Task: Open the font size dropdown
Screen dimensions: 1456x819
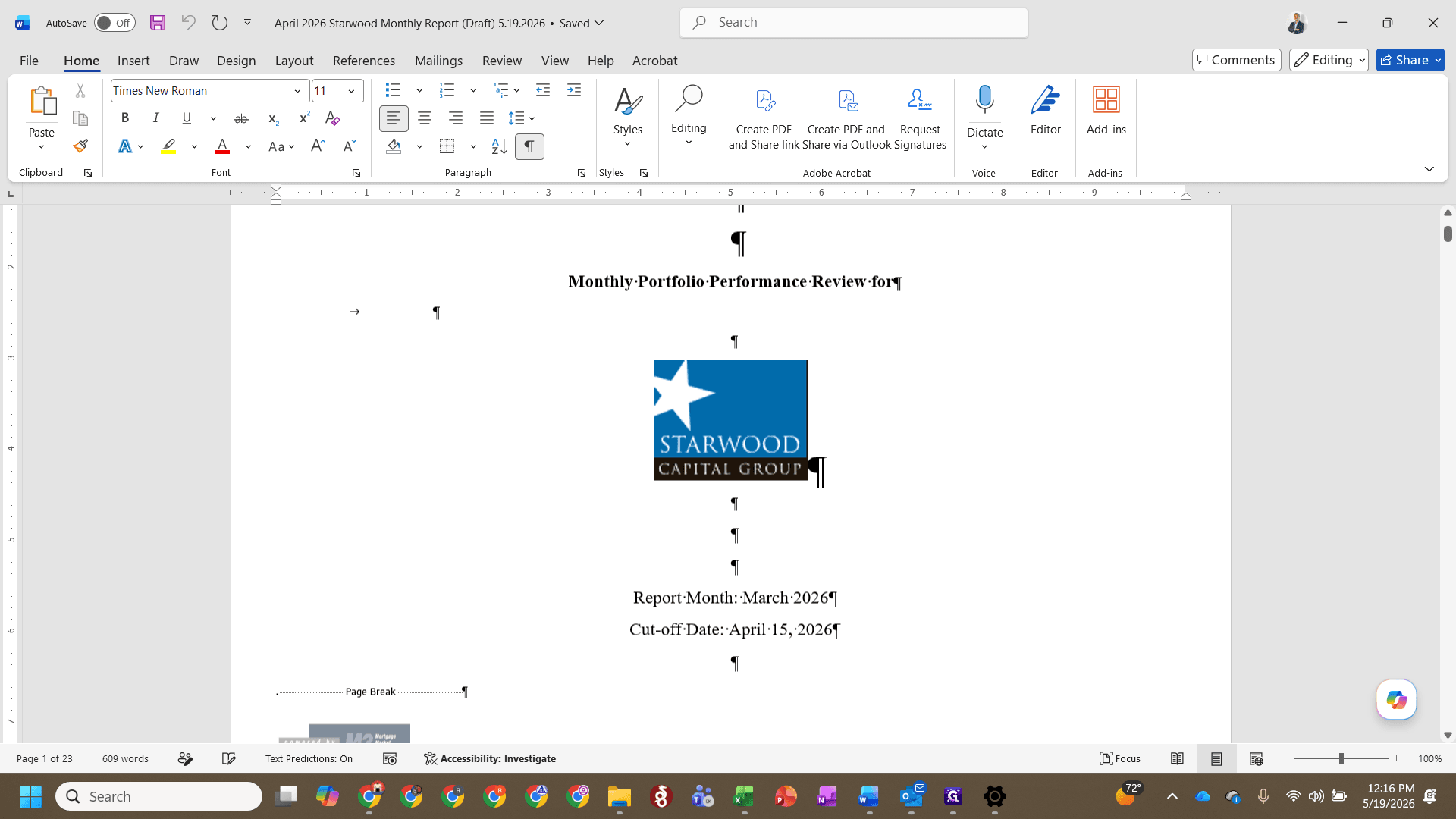Action: click(351, 91)
